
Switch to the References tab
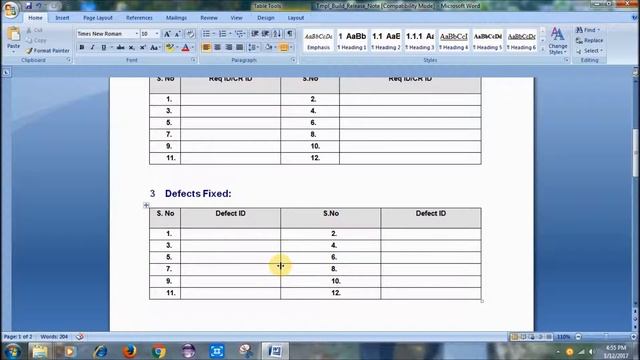(139, 18)
